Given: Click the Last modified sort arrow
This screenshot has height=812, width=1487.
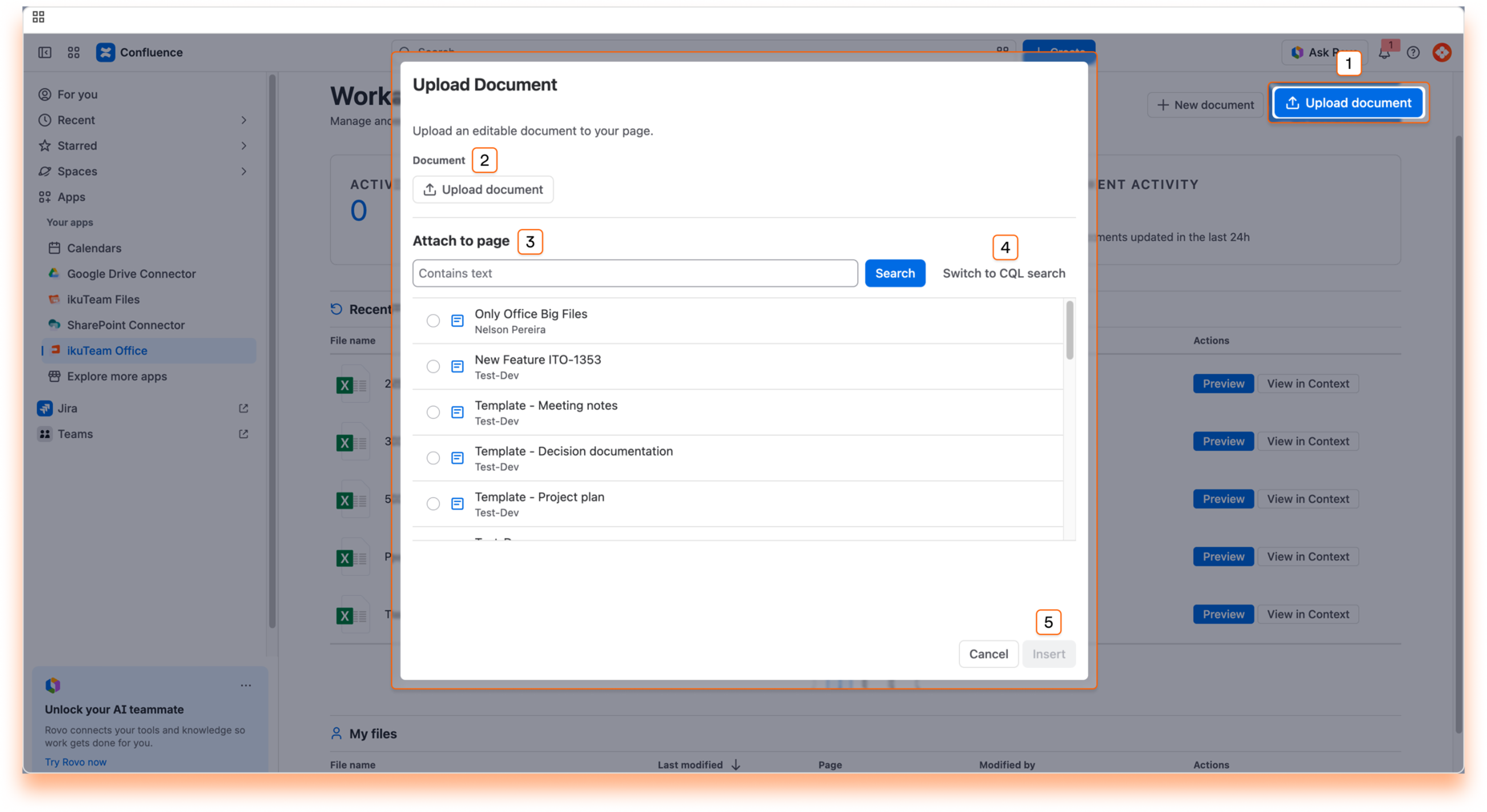Looking at the screenshot, I should (735, 765).
